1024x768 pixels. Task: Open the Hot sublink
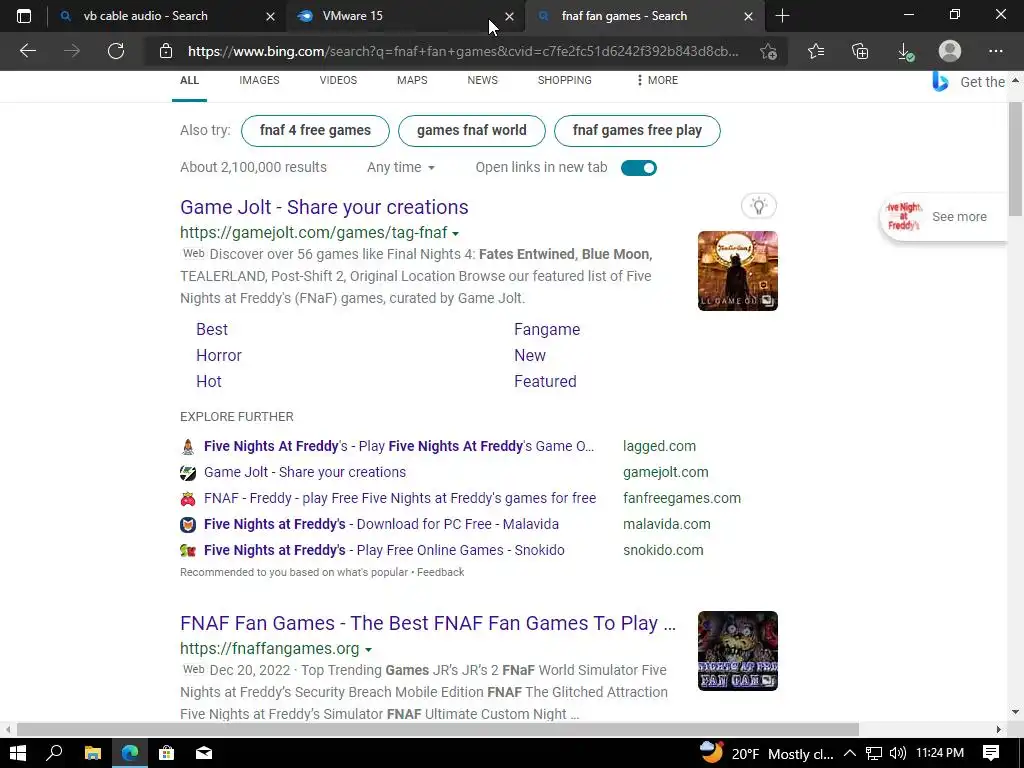click(209, 381)
